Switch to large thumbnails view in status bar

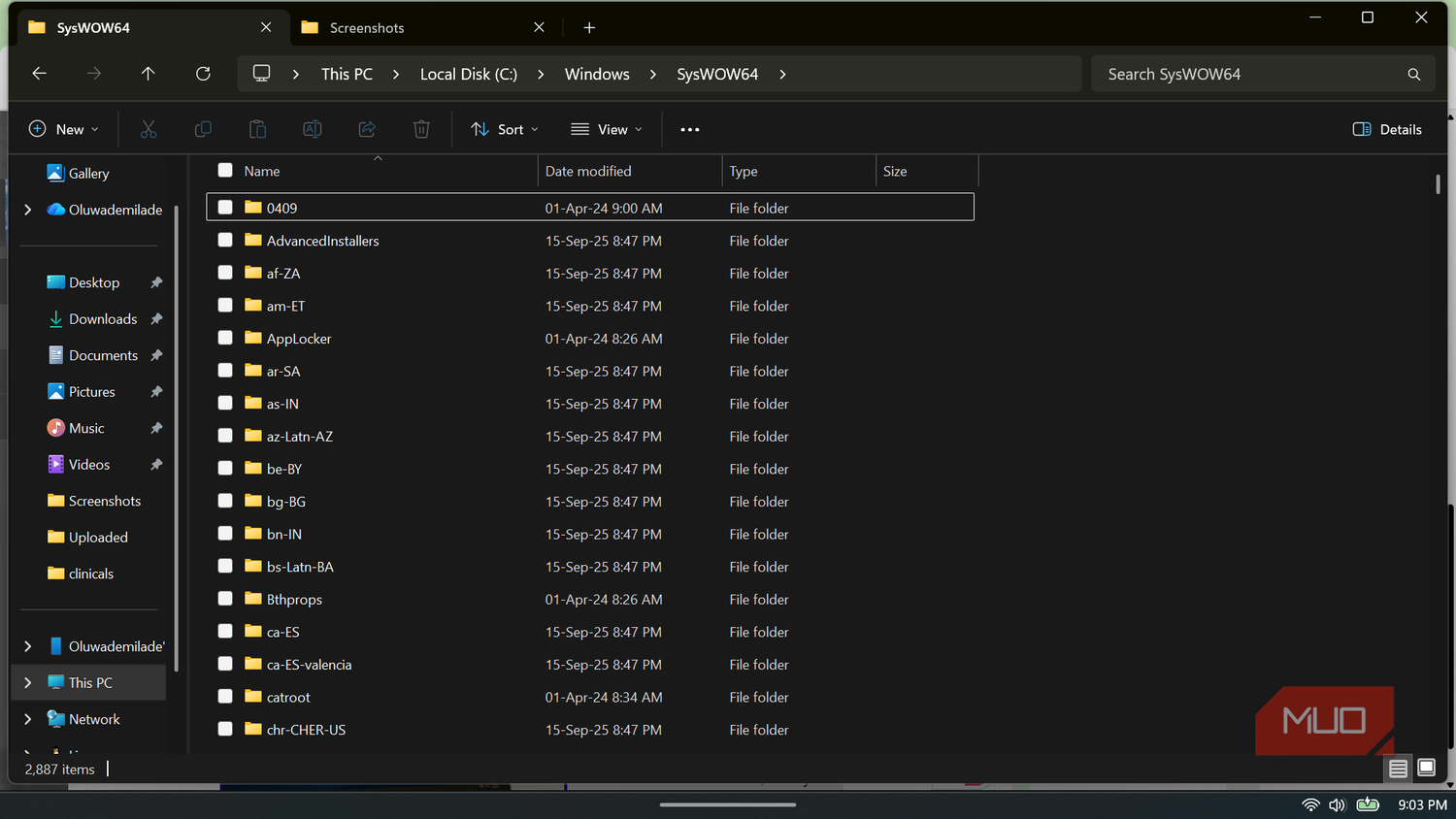[1426, 769]
